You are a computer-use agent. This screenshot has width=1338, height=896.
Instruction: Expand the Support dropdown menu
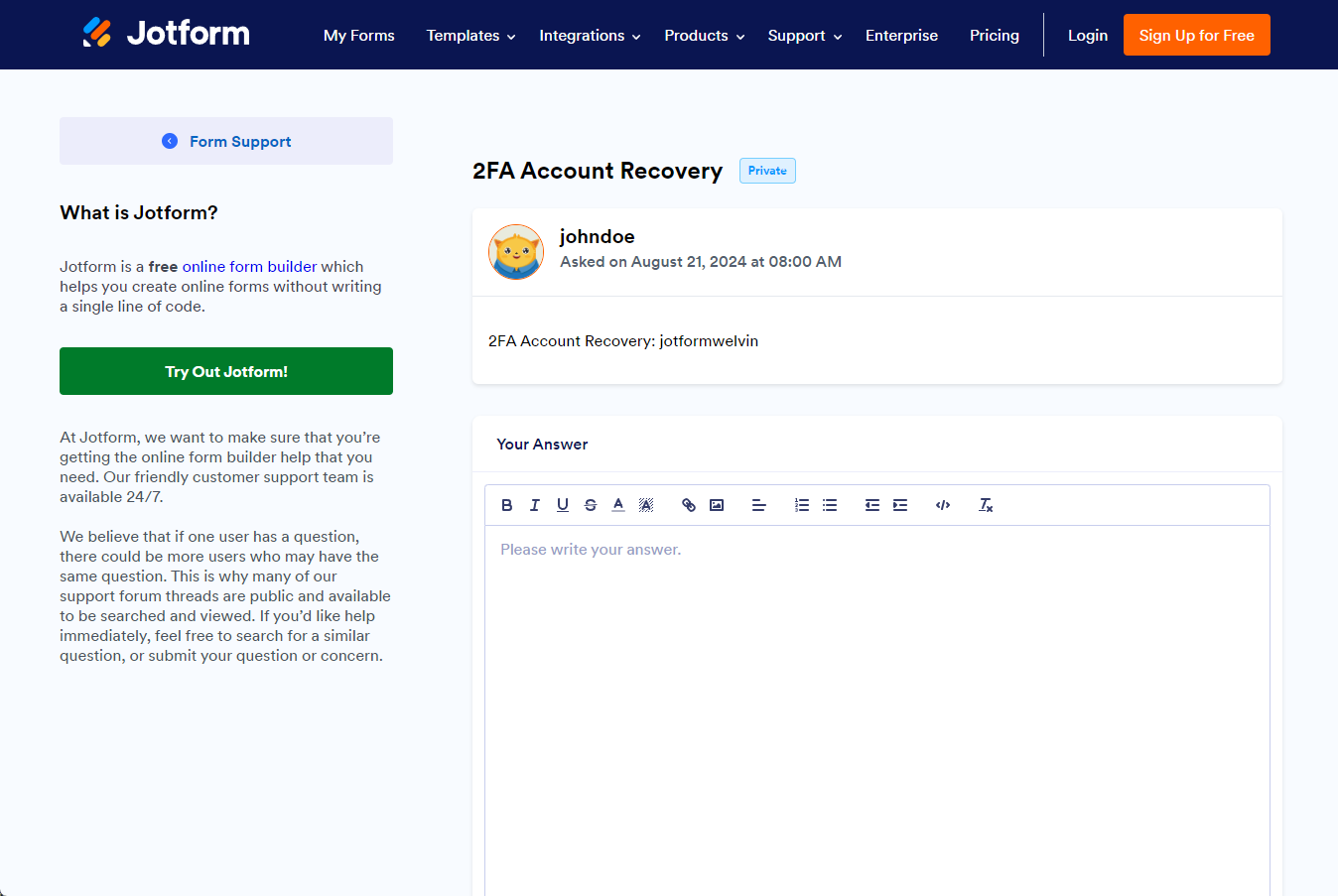click(805, 36)
